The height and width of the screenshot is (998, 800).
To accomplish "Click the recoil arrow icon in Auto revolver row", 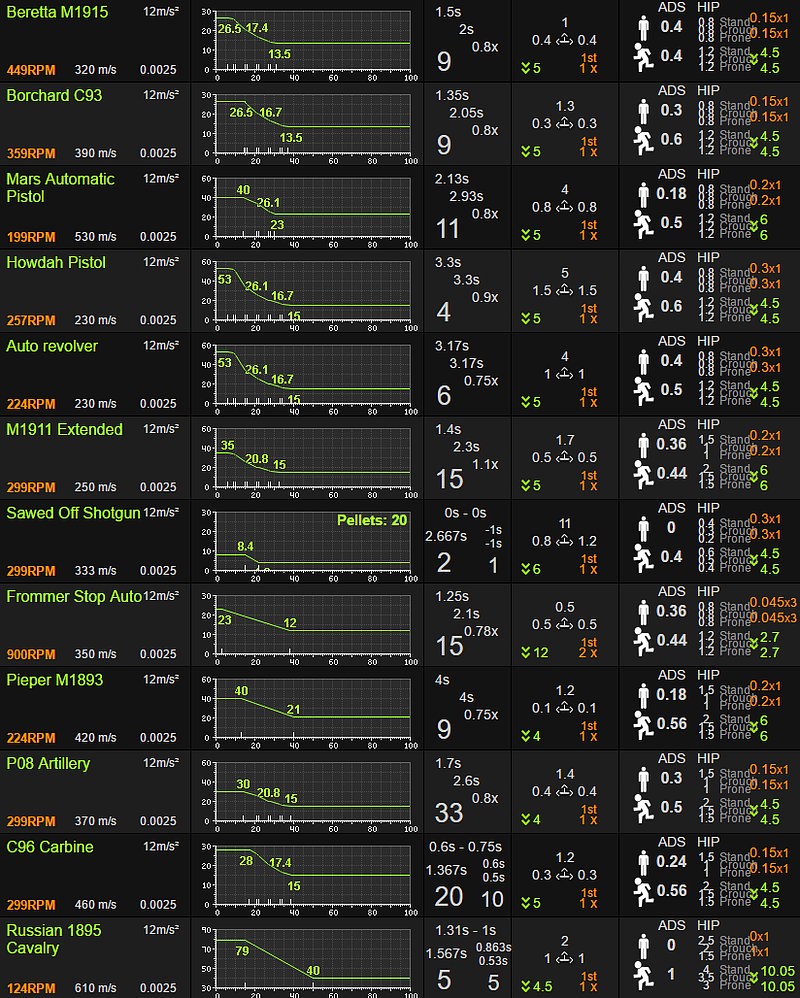I will coord(565,374).
